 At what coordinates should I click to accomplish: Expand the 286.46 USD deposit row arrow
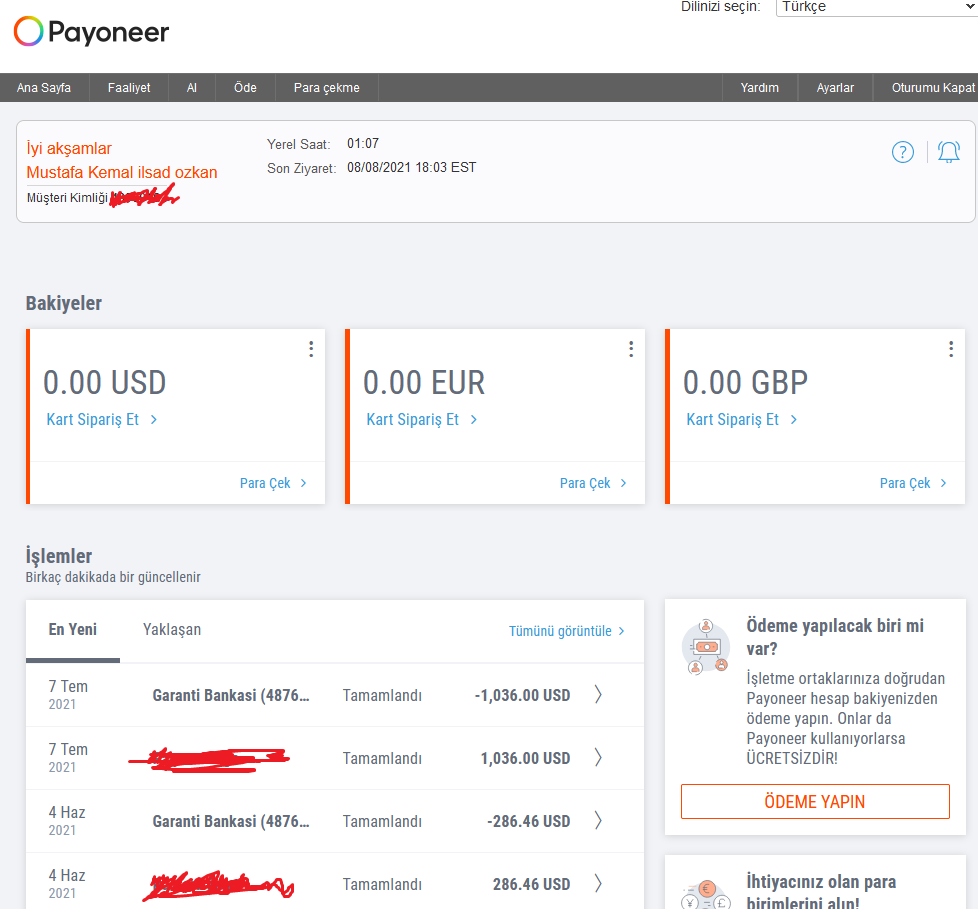click(598, 883)
